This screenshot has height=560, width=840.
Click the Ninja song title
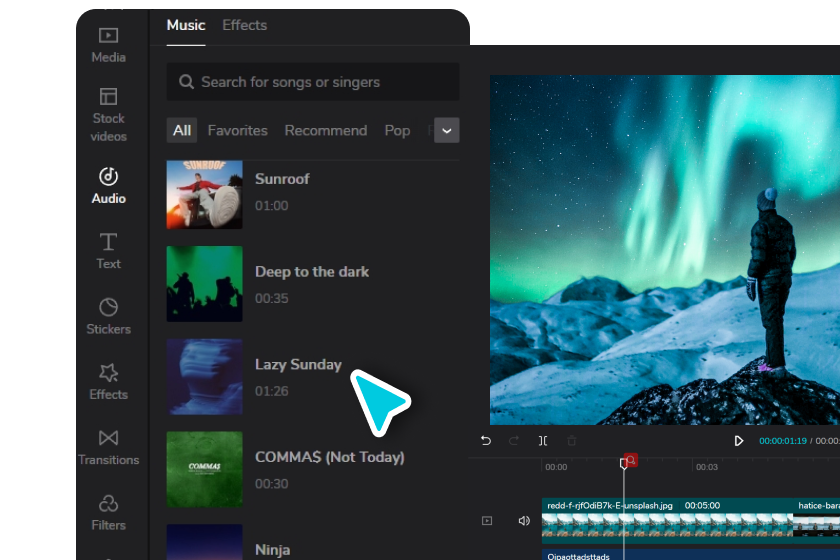click(273, 550)
